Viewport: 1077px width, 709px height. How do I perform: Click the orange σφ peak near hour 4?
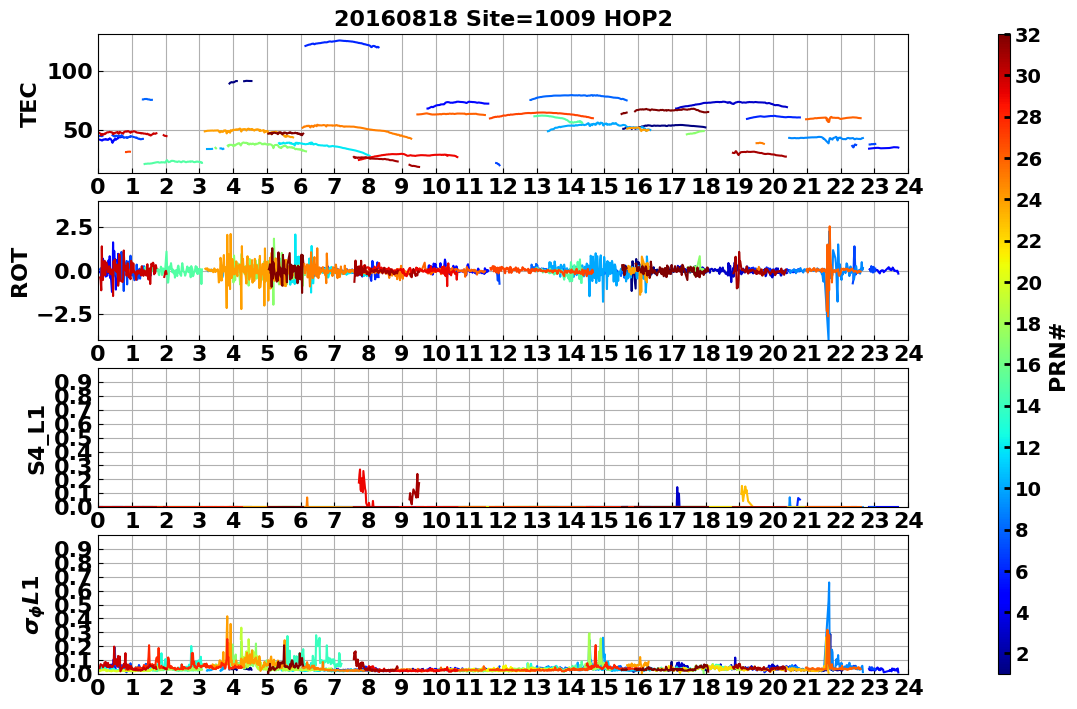click(x=227, y=639)
